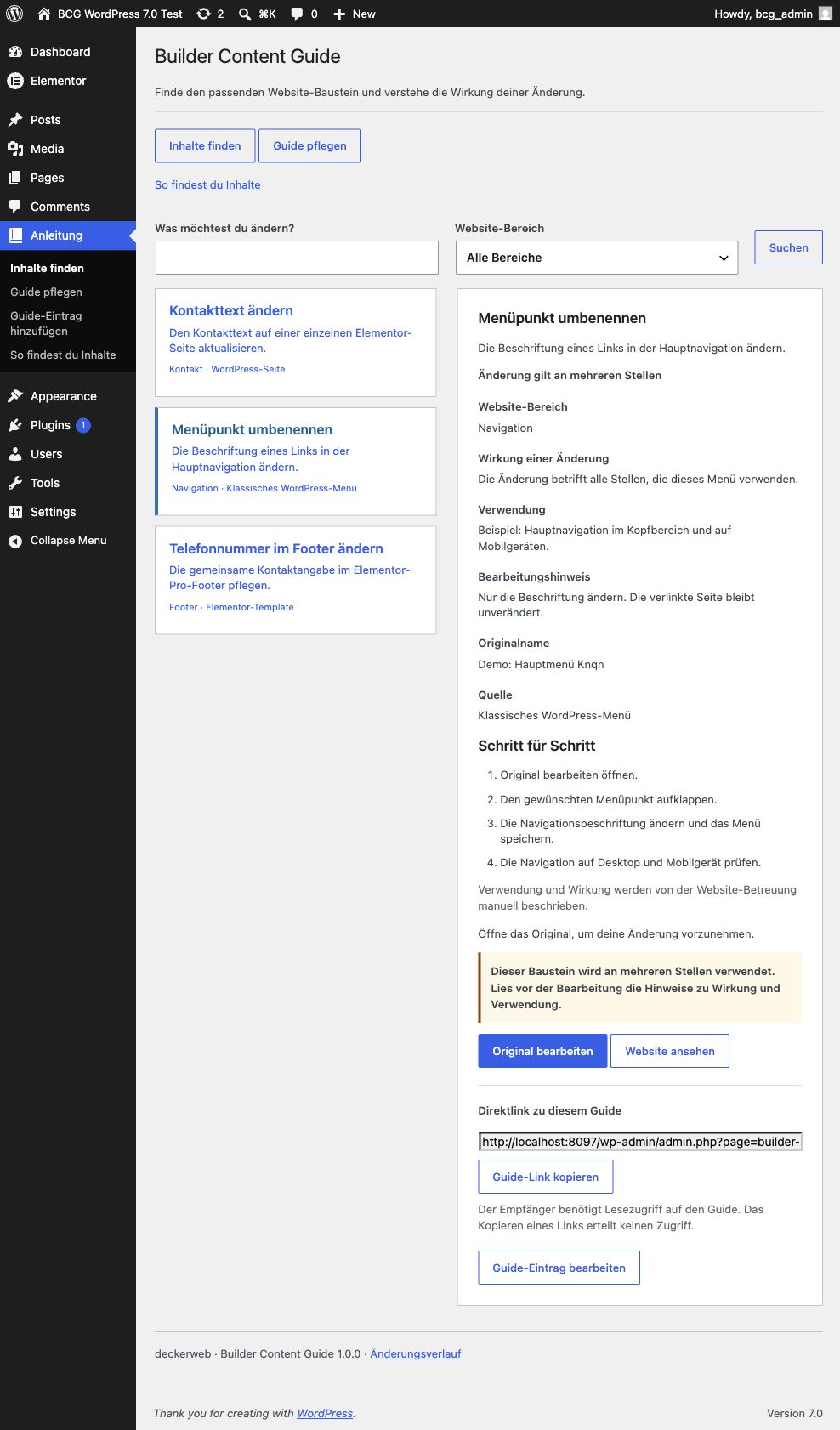Switch to the Inhalte finden tab button

click(205, 145)
